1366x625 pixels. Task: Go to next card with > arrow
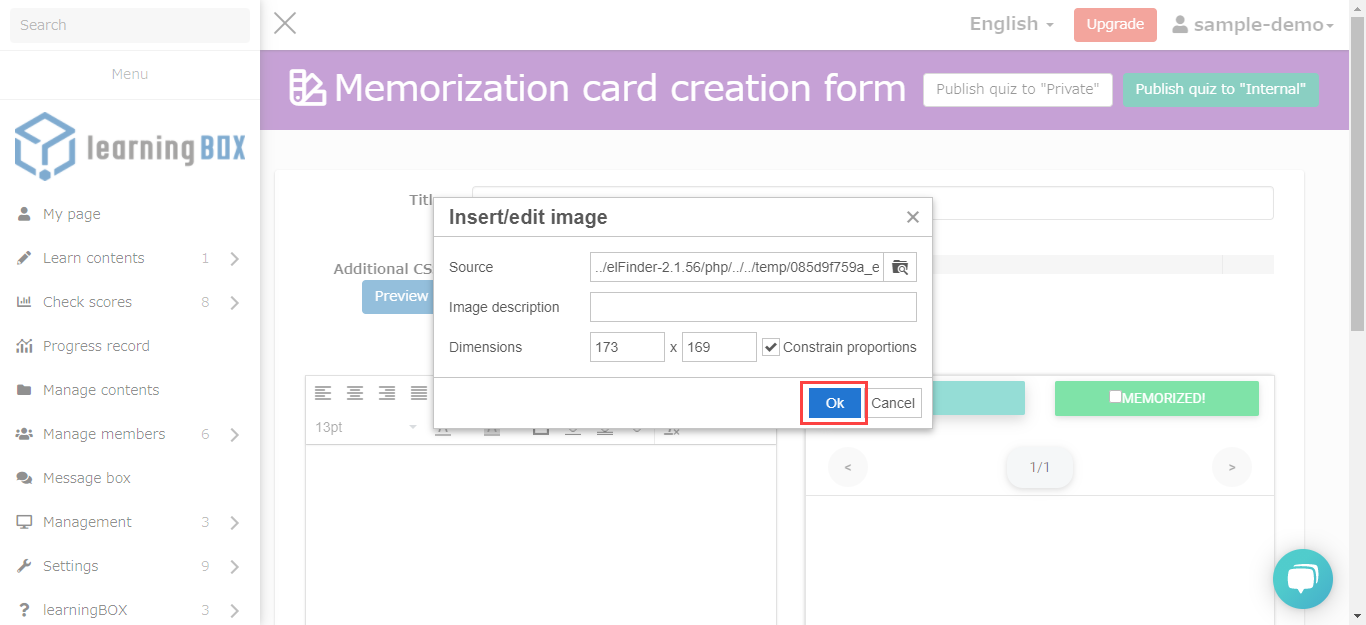1231,467
